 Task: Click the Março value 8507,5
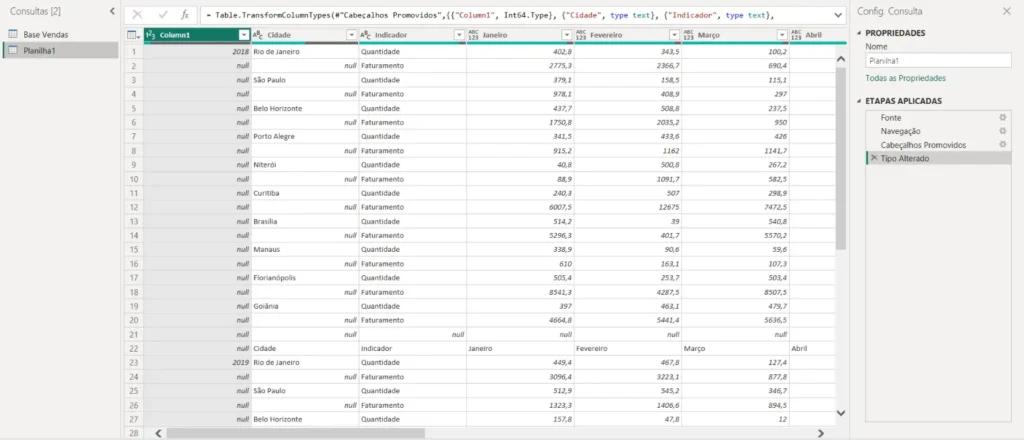pyautogui.click(x=735, y=292)
